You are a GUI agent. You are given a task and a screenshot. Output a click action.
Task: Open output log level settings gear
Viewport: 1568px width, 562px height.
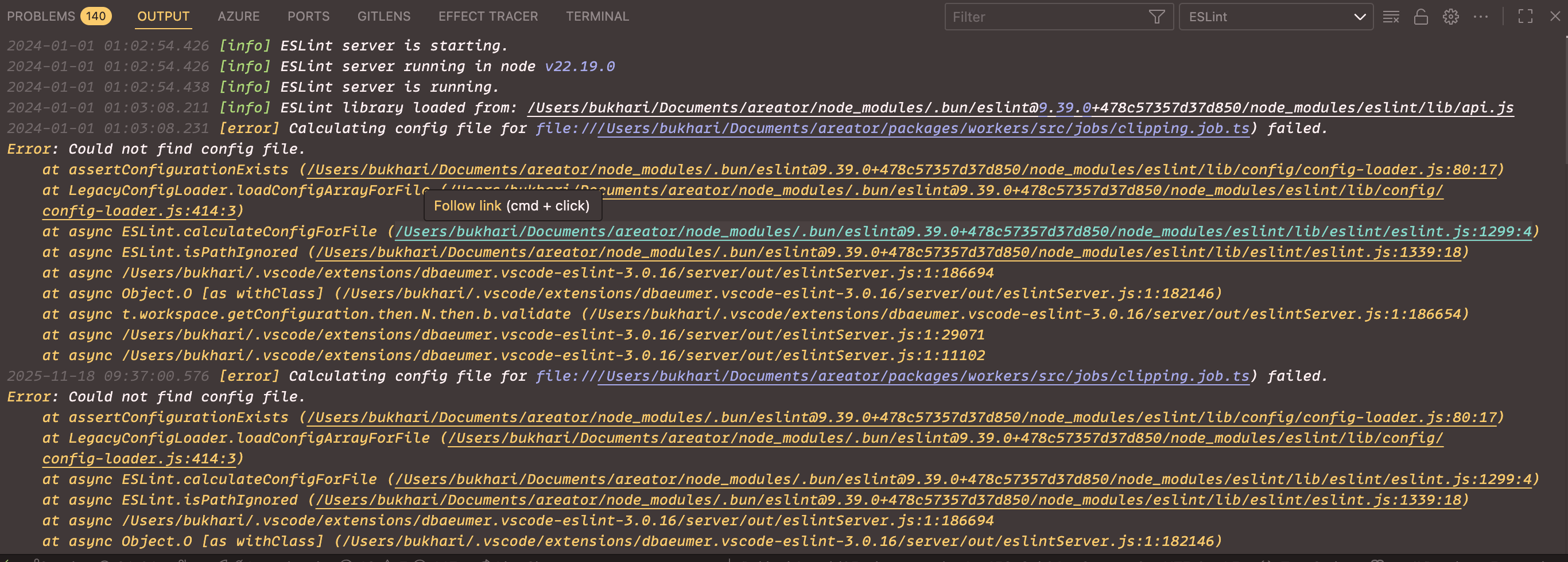[1450, 17]
